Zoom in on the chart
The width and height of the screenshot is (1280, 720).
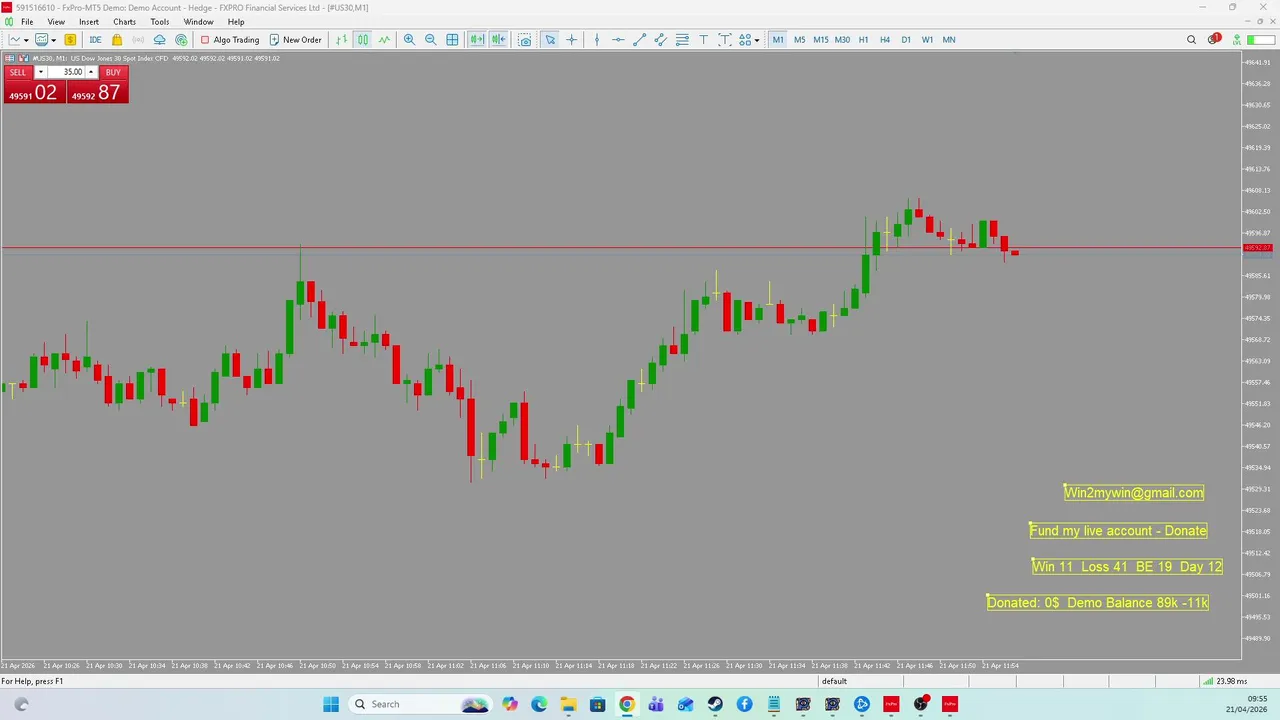409,40
